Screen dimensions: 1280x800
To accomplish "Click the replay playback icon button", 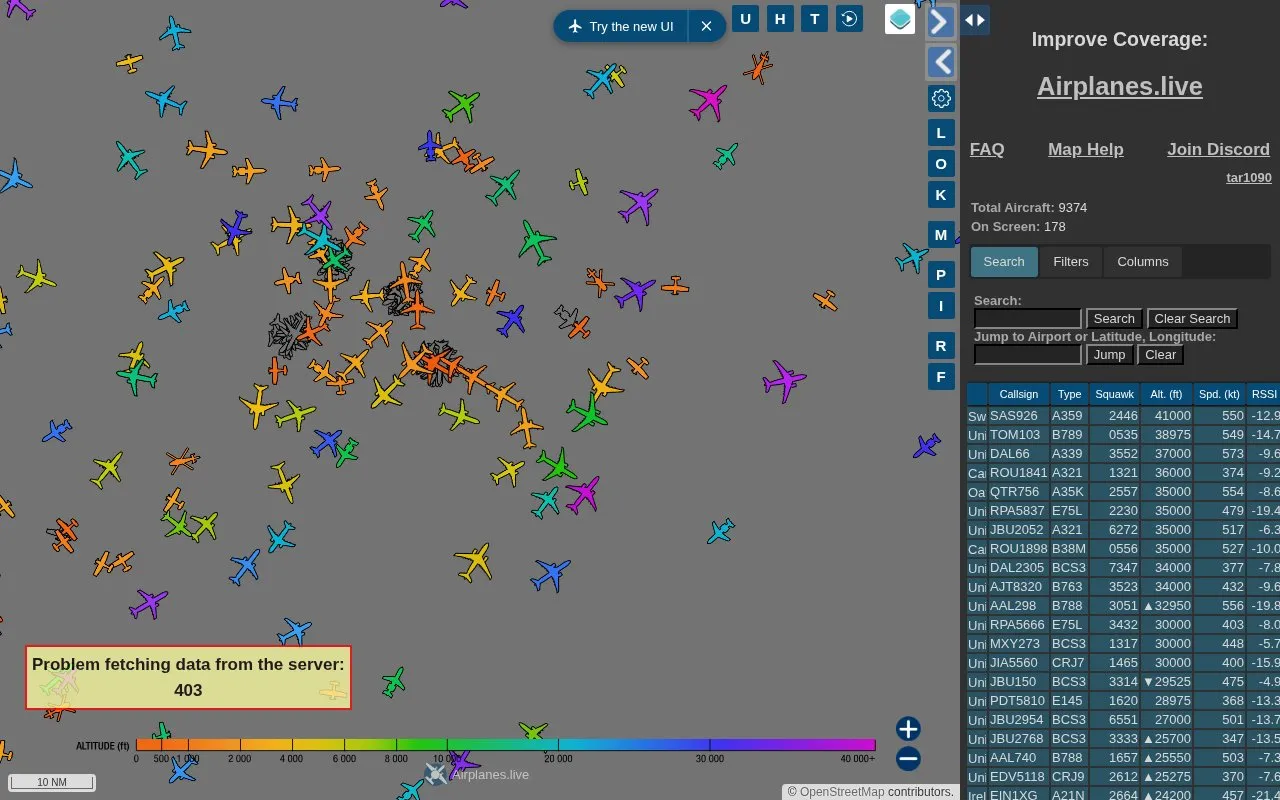I will [849, 19].
